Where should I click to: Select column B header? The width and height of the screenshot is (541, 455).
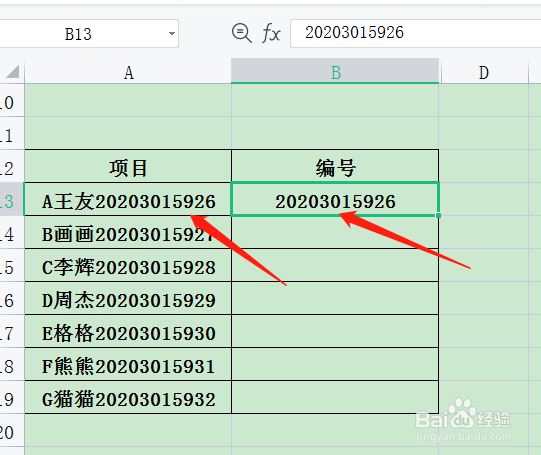(335, 71)
